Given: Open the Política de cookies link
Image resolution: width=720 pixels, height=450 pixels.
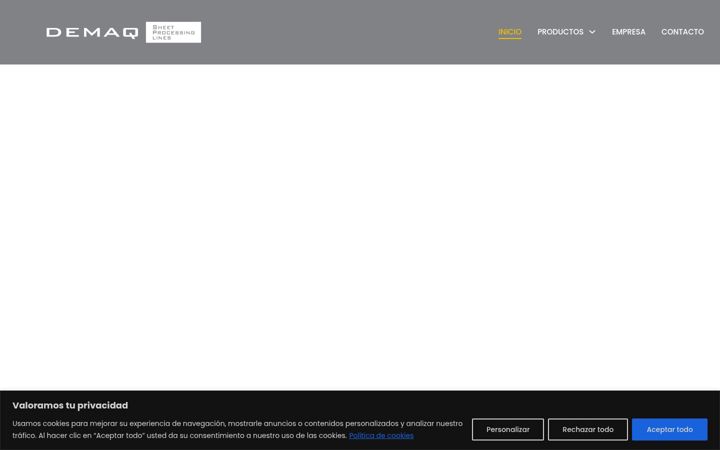Looking at the screenshot, I should 381,435.
